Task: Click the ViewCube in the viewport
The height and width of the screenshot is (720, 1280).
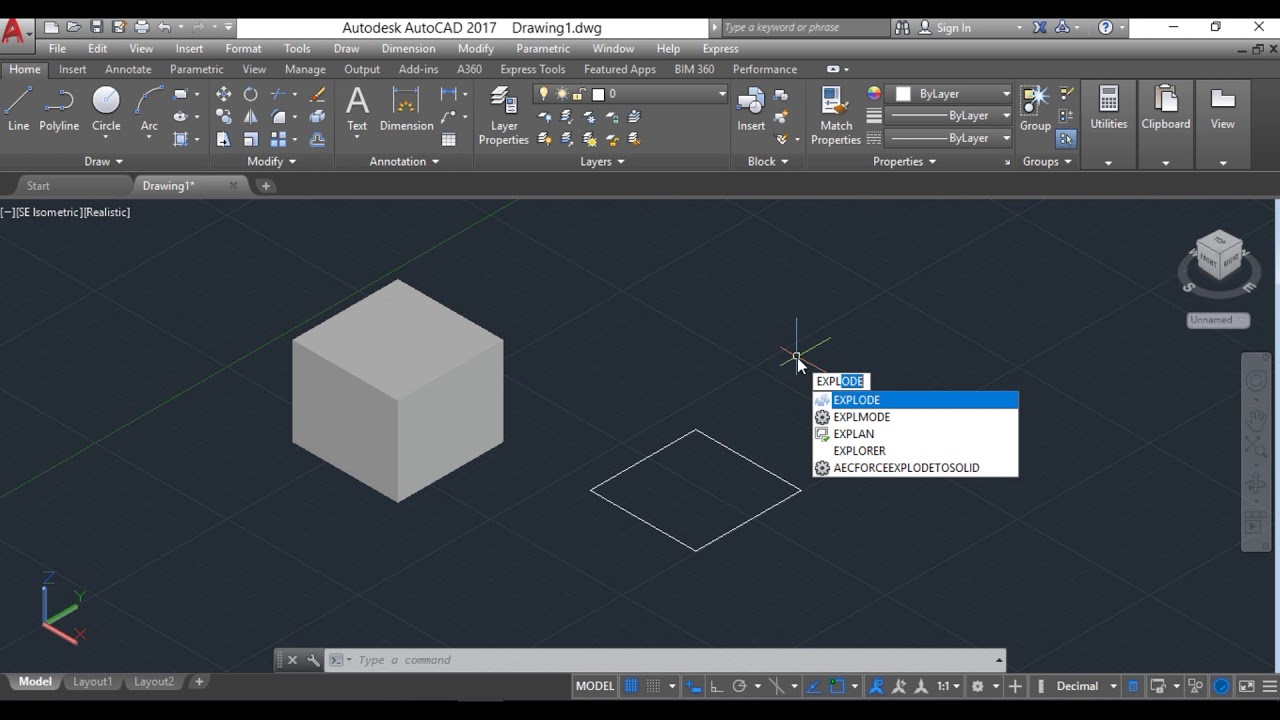Action: (x=1219, y=257)
